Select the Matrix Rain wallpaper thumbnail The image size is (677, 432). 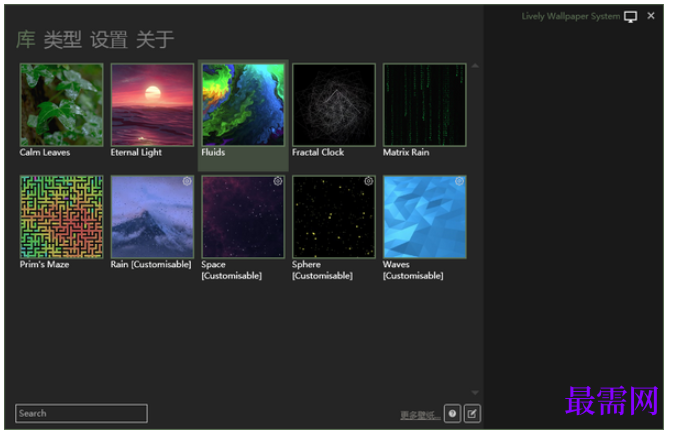(424, 105)
